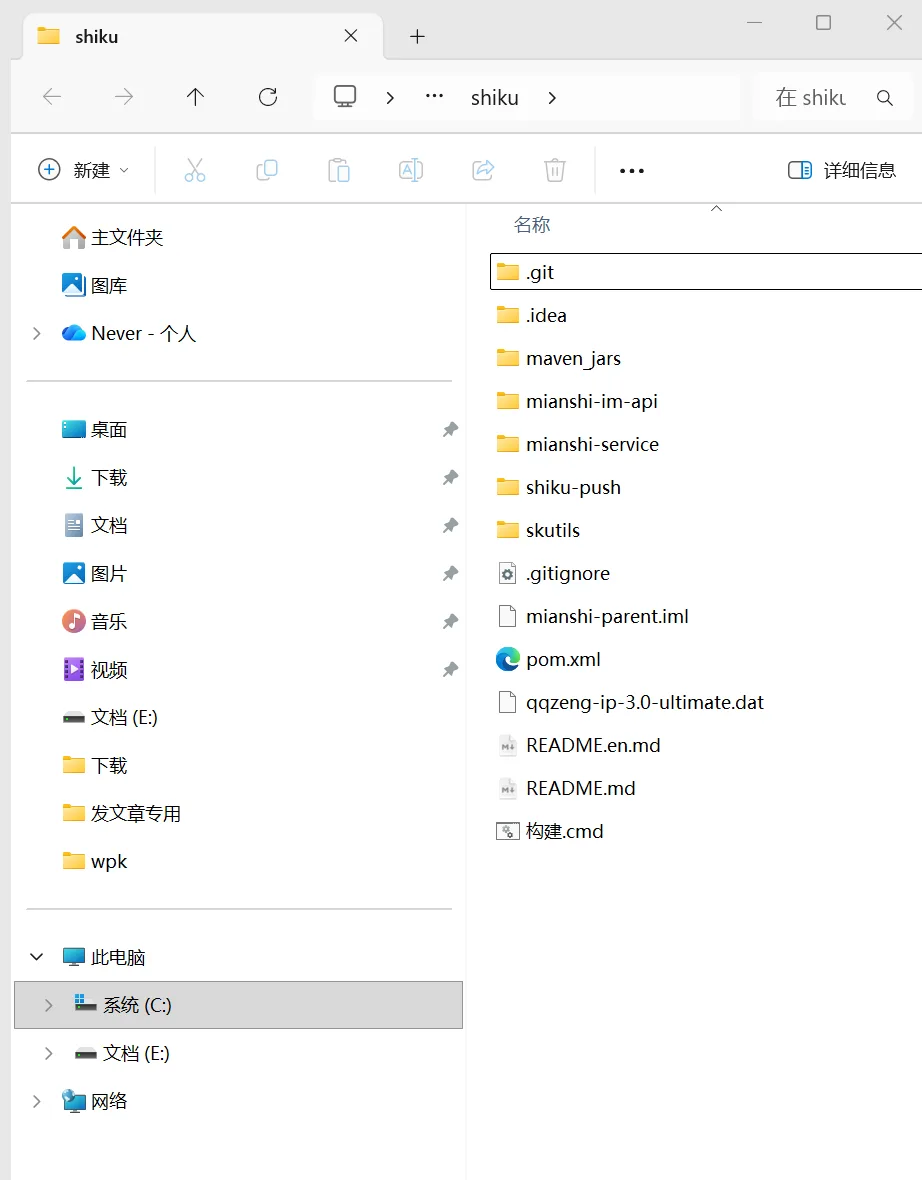Click shiku segment in address bar
This screenshot has width=922, height=1180.
click(494, 98)
